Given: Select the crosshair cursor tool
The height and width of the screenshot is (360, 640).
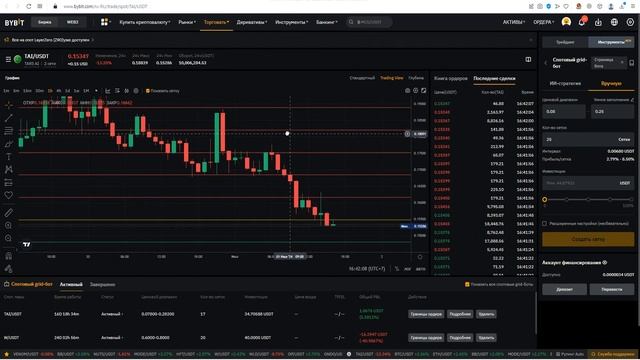Looking at the screenshot, I should (x=9, y=105).
